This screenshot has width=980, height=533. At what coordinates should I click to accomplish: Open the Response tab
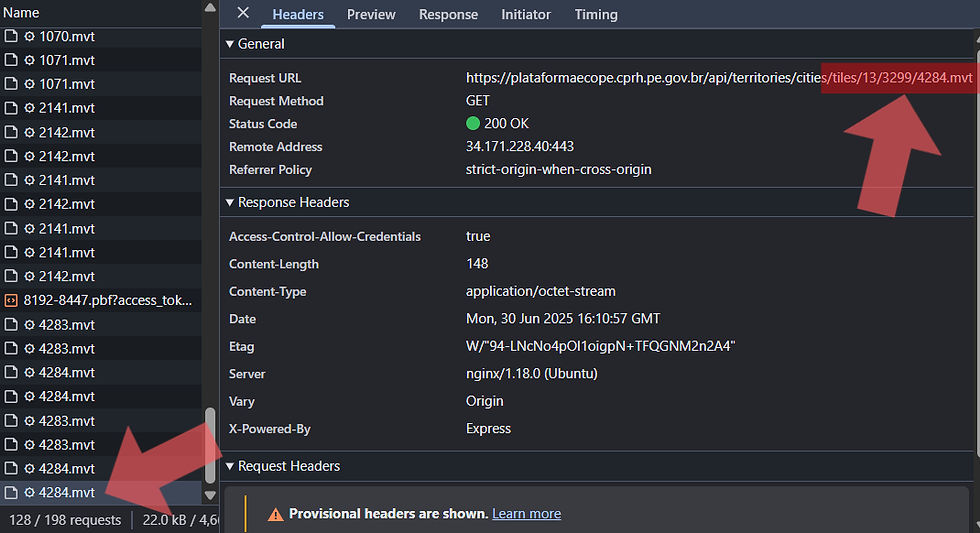[448, 15]
